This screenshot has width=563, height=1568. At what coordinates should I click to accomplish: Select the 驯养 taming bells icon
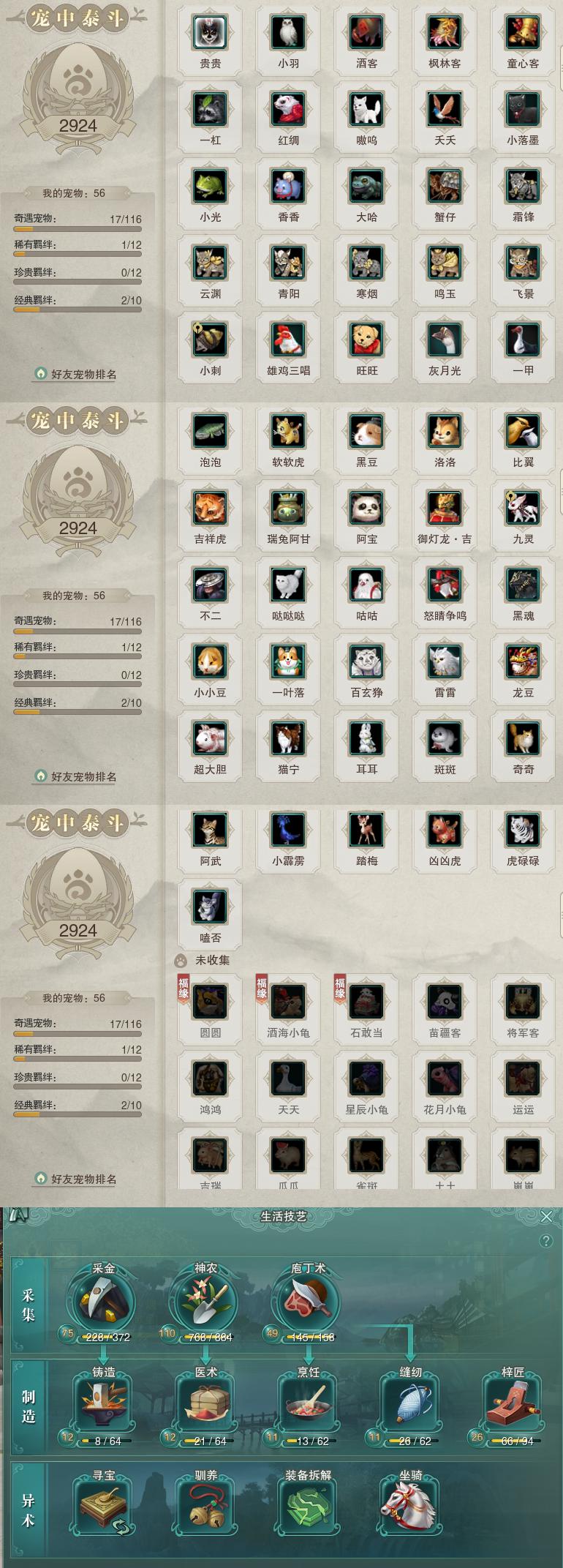205,1504
